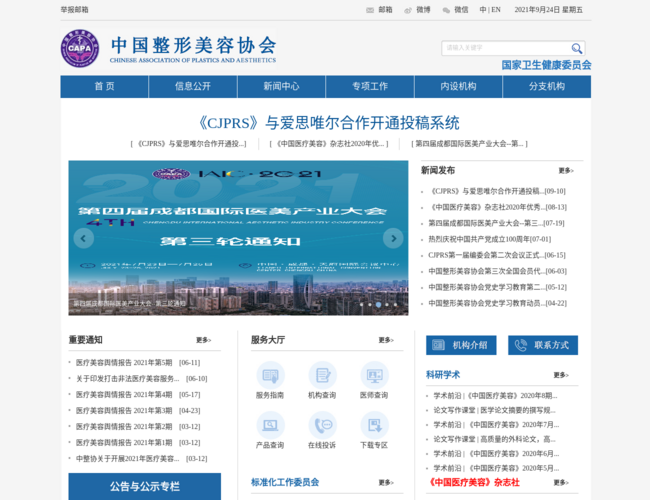Click the 医师查询 doctor search icon
The image size is (650, 500).
coord(374,375)
